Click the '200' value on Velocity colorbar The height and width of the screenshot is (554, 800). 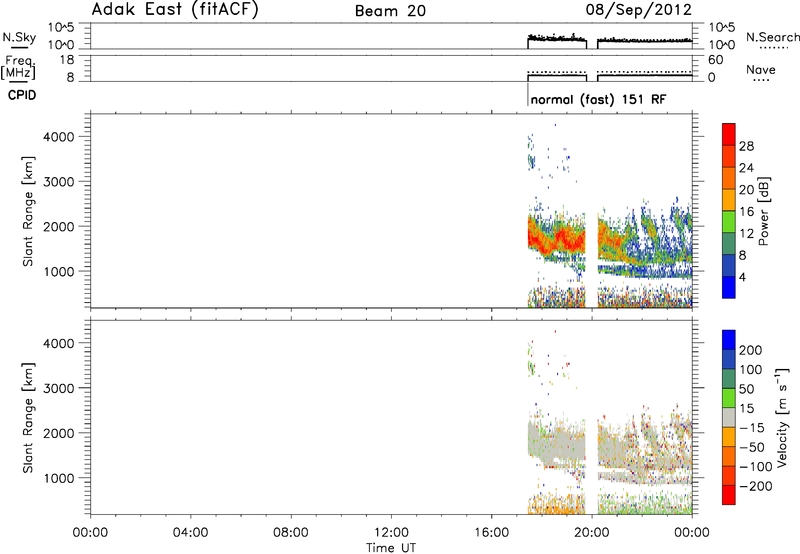tap(751, 350)
